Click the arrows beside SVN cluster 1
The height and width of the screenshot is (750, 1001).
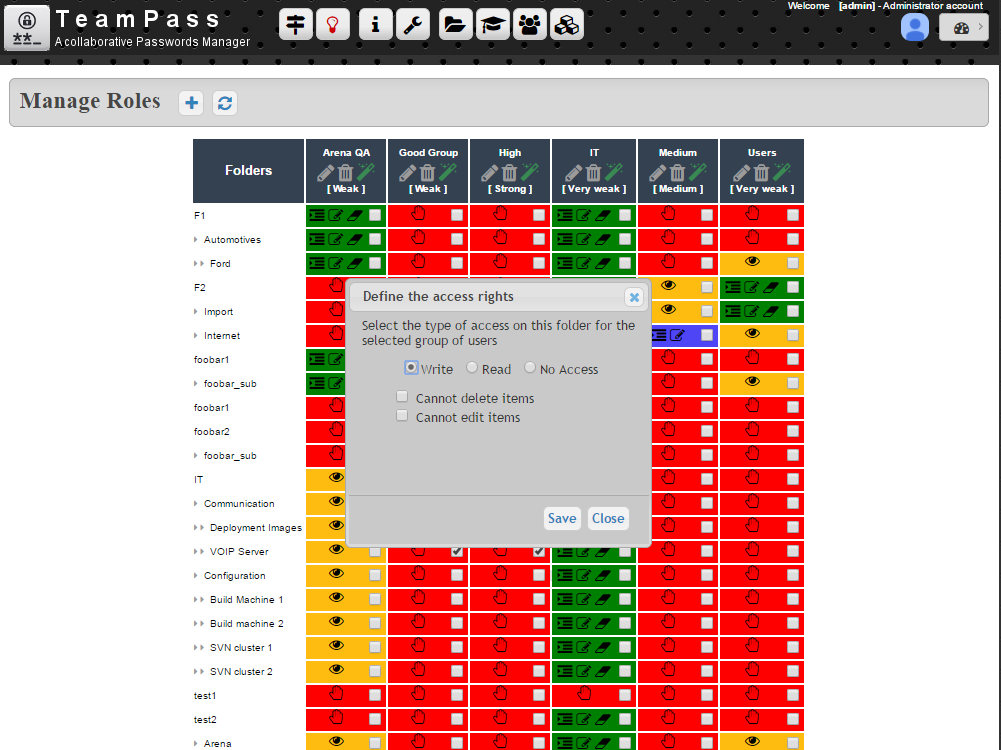pos(199,648)
